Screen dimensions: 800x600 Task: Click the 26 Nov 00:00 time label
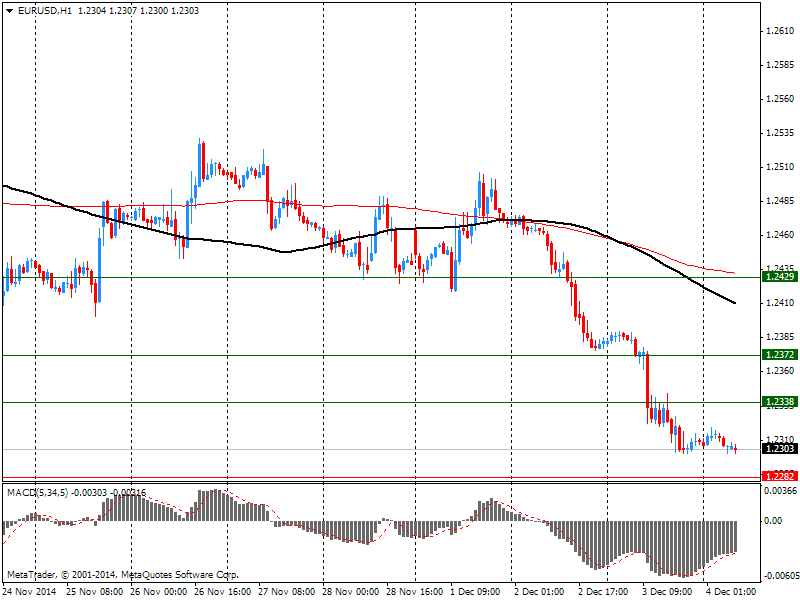click(159, 592)
